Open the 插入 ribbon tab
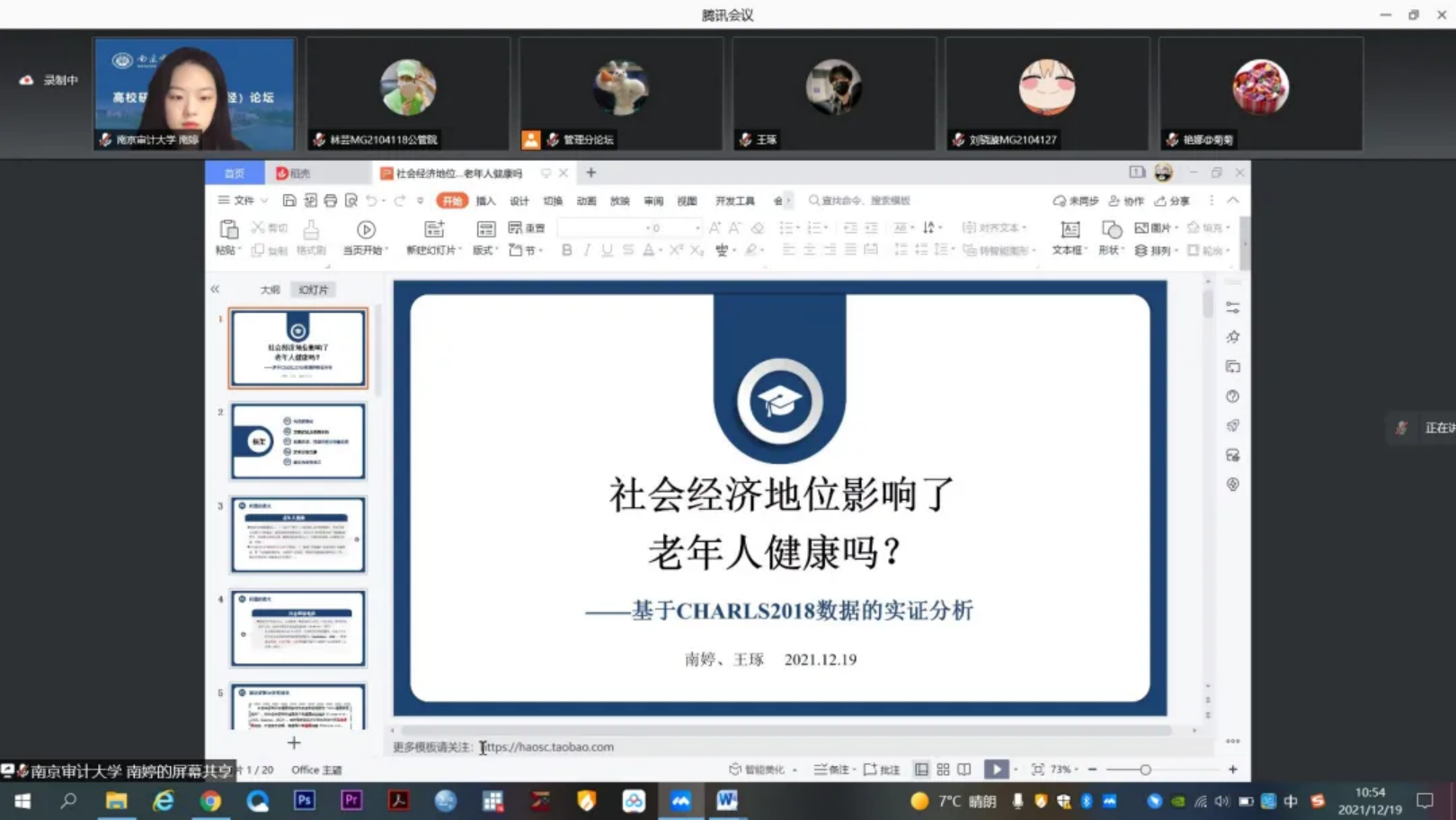This screenshot has height=820, width=1456. tap(485, 201)
